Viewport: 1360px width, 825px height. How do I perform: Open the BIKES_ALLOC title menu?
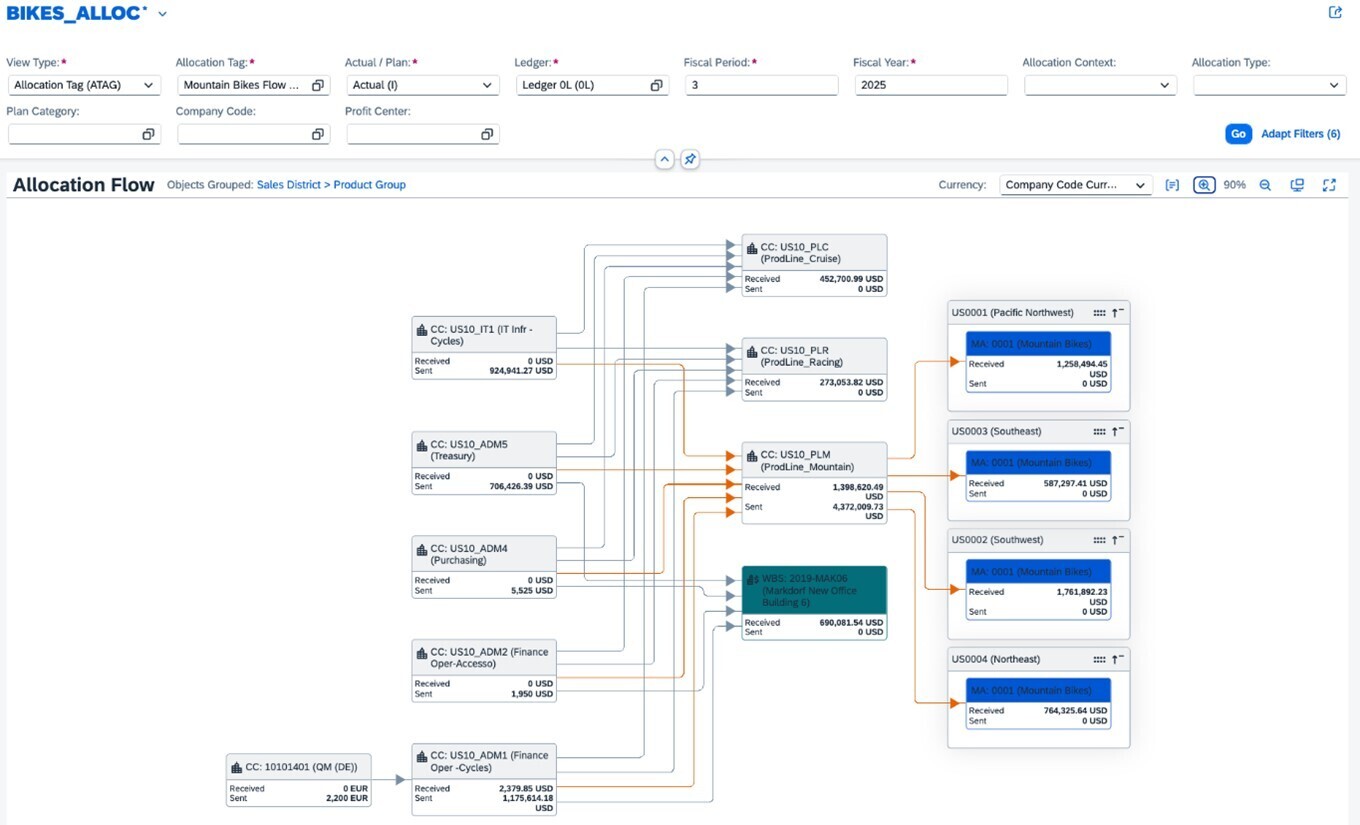coord(161,14)
